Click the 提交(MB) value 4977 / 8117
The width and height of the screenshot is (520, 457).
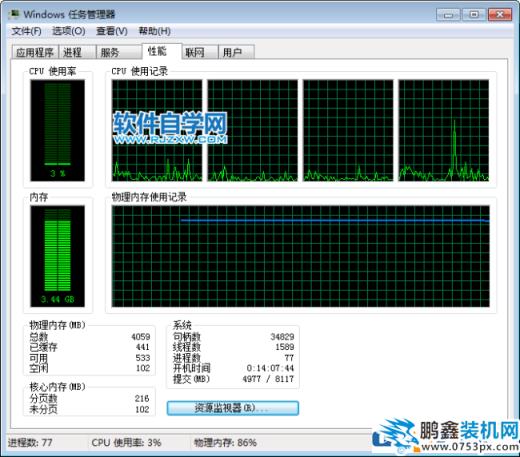click(x=268, y=379)
